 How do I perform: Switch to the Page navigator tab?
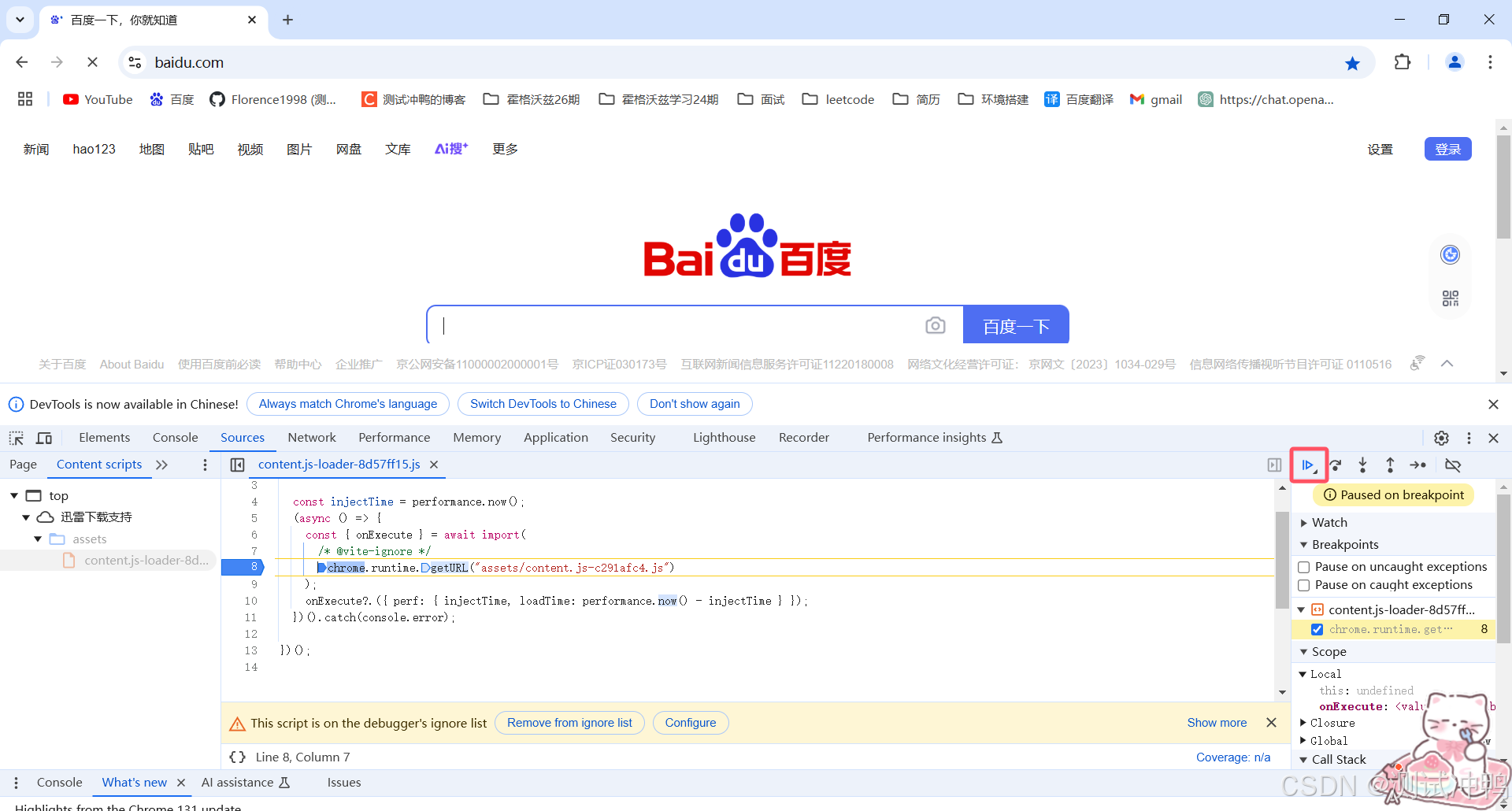(x=24, y=465)
